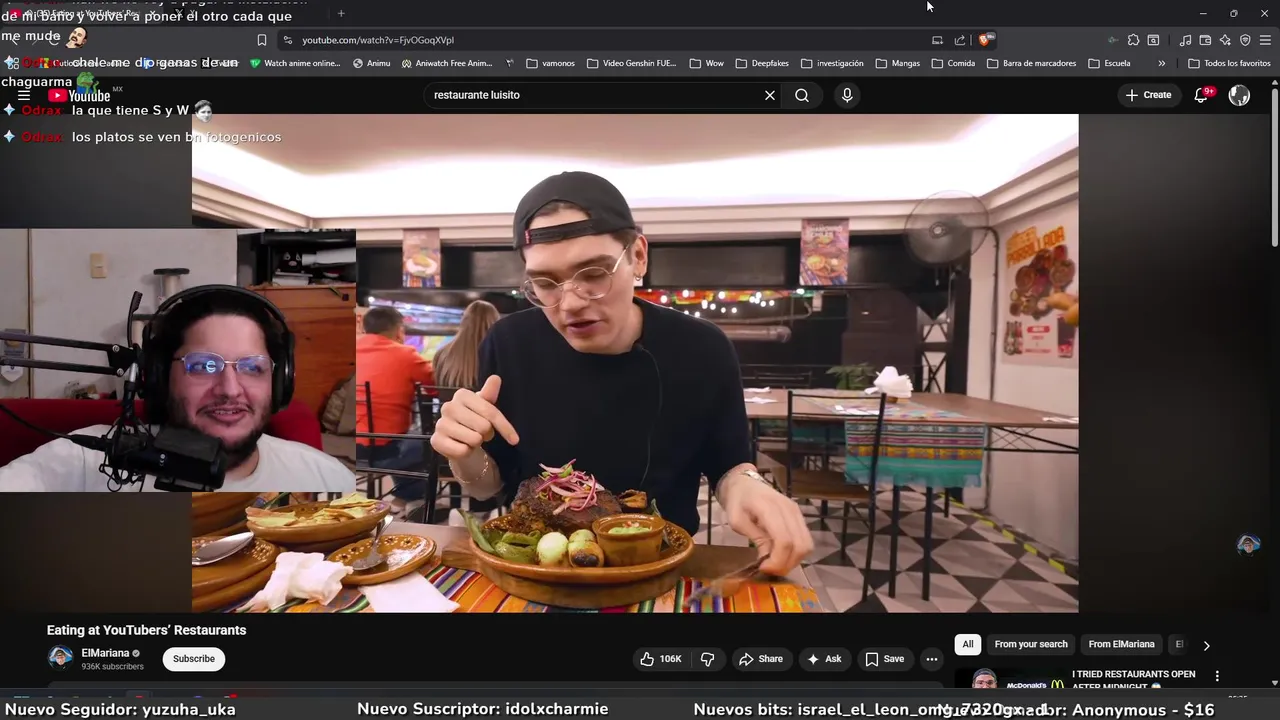Open the Mangas bookmark folder
The height and width of the screenshot is (720, 1280).
click(x=897, y=63)
